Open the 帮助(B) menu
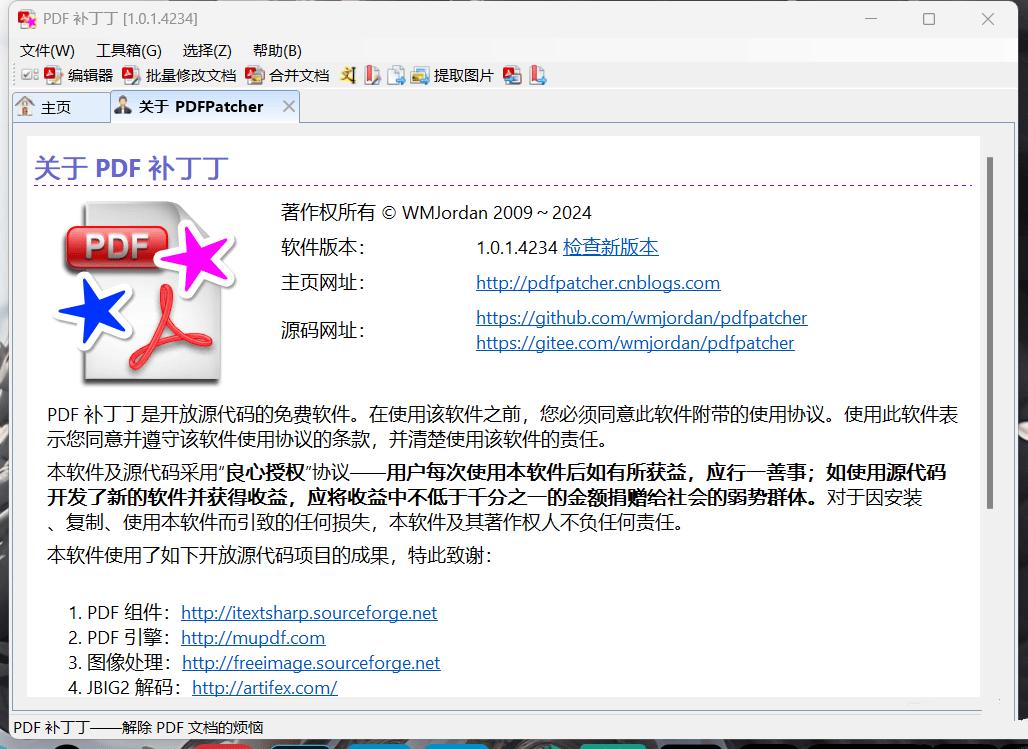The width and height of the screenshot is (1028, 749). [277, 50]
